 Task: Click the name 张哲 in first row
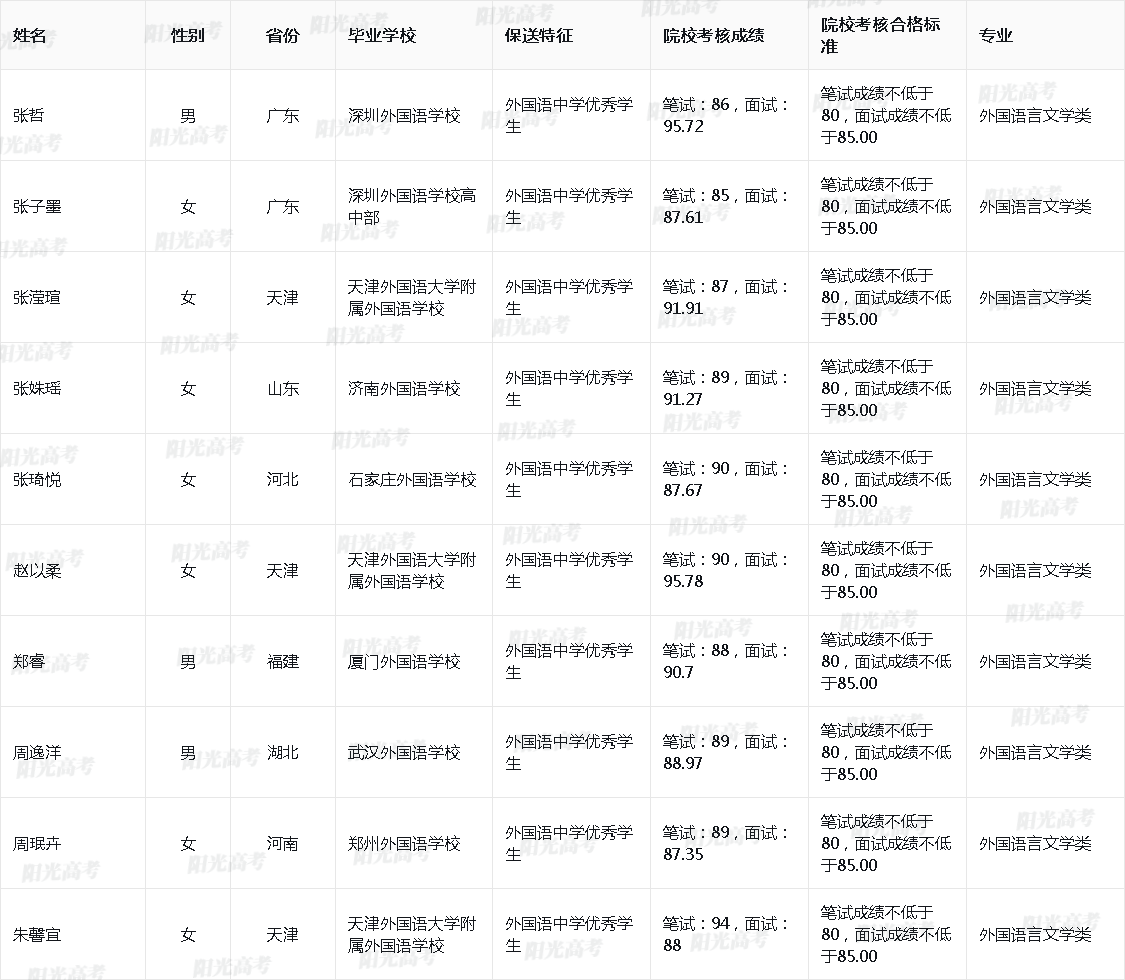click(29, 116)
